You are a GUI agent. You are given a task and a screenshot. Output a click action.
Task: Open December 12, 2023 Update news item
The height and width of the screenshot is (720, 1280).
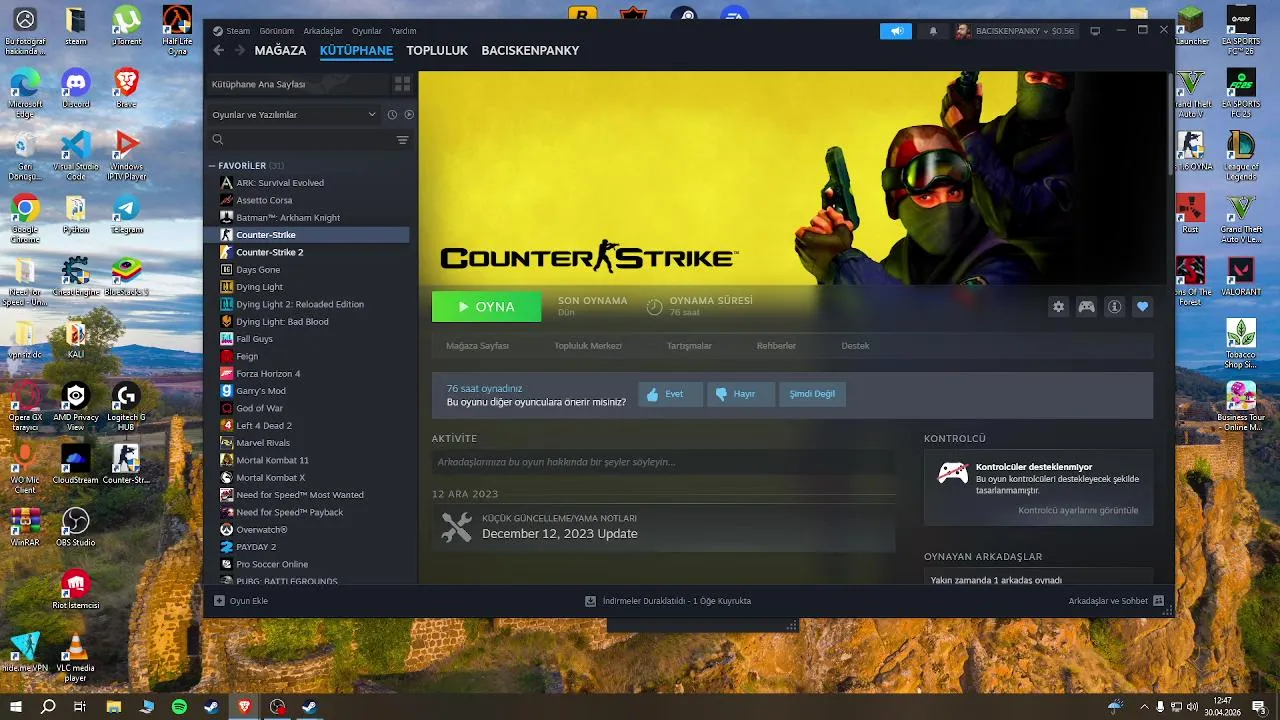[664, 527]
